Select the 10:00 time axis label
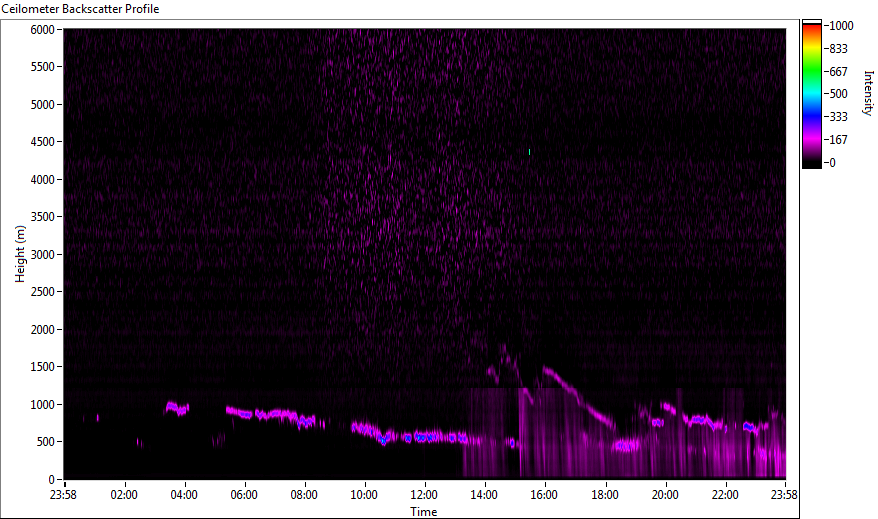The image size is (878, 519). pyautogui.click(x=364, y=495)
